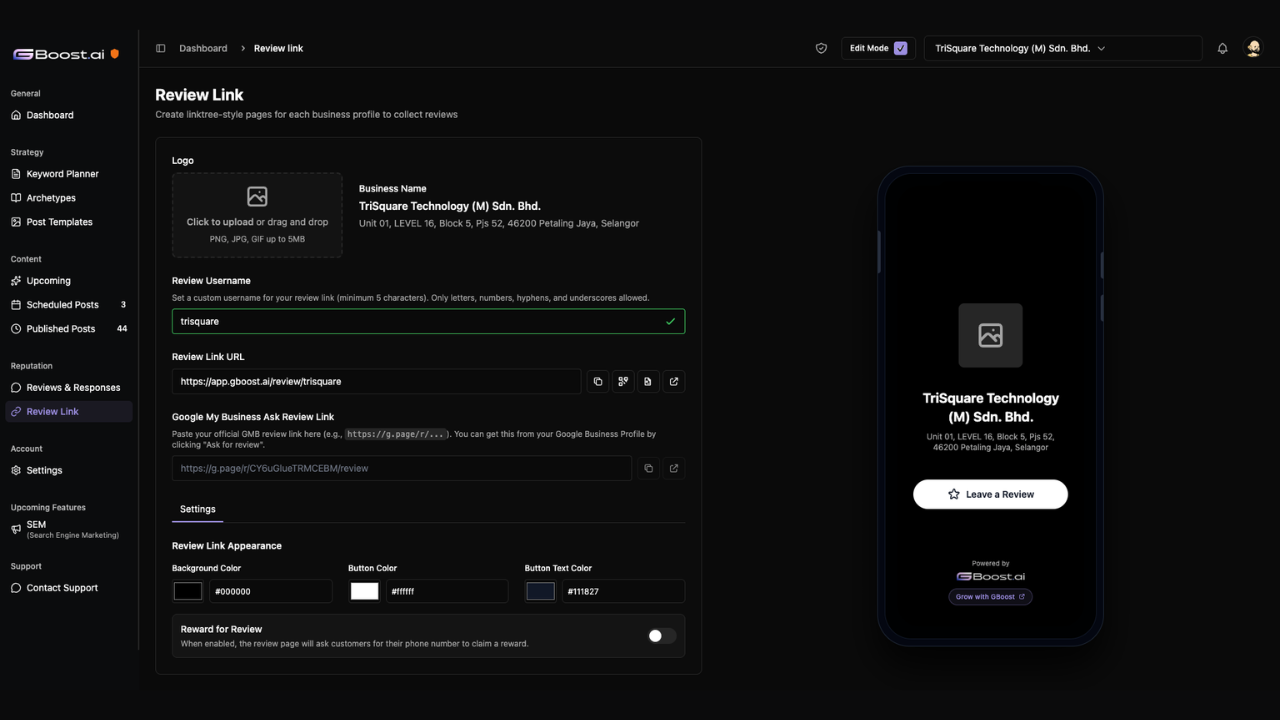Open the Background Color swatch
1280x720 pixels.
coord(187,591)
